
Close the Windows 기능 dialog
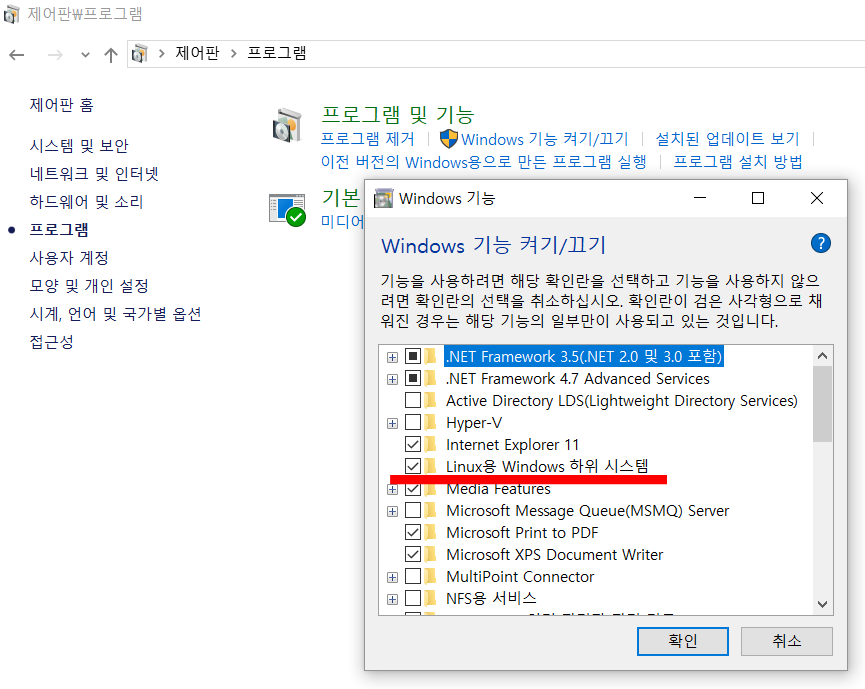[817, 198]
